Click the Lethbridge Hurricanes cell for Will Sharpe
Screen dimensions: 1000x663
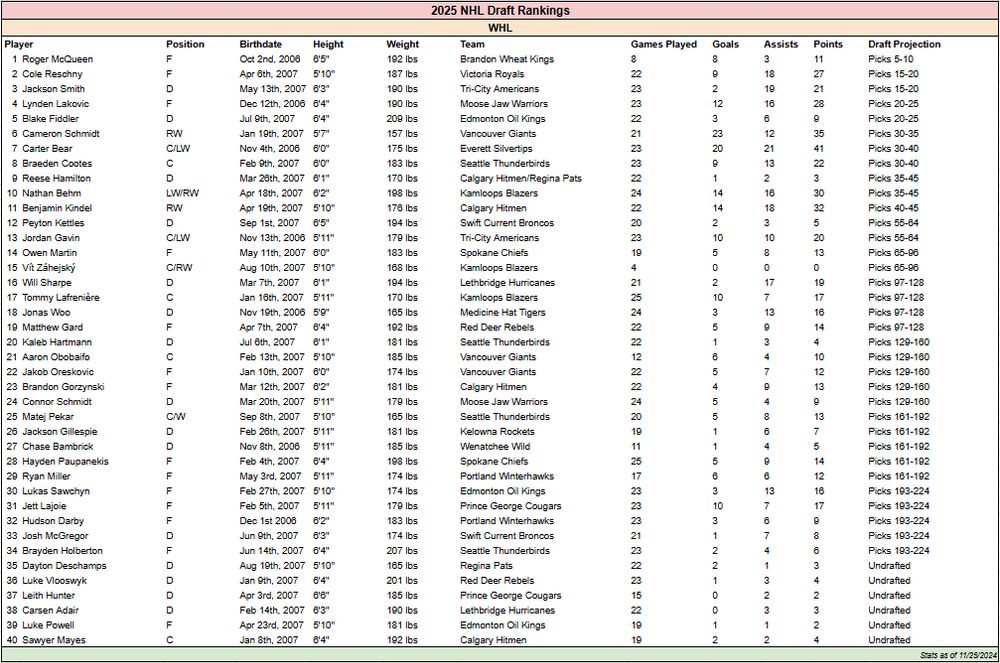[508, 282]
